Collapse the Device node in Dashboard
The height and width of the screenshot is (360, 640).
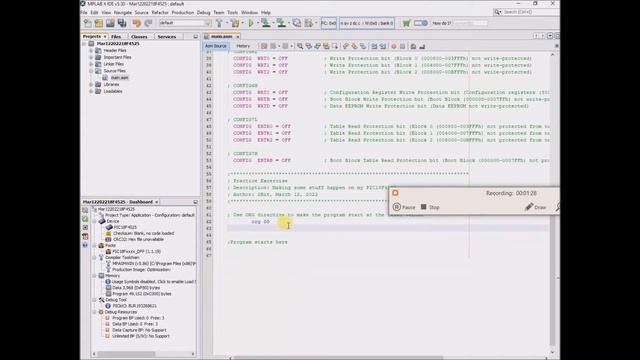pyautogui.click(x=95, y=221)
